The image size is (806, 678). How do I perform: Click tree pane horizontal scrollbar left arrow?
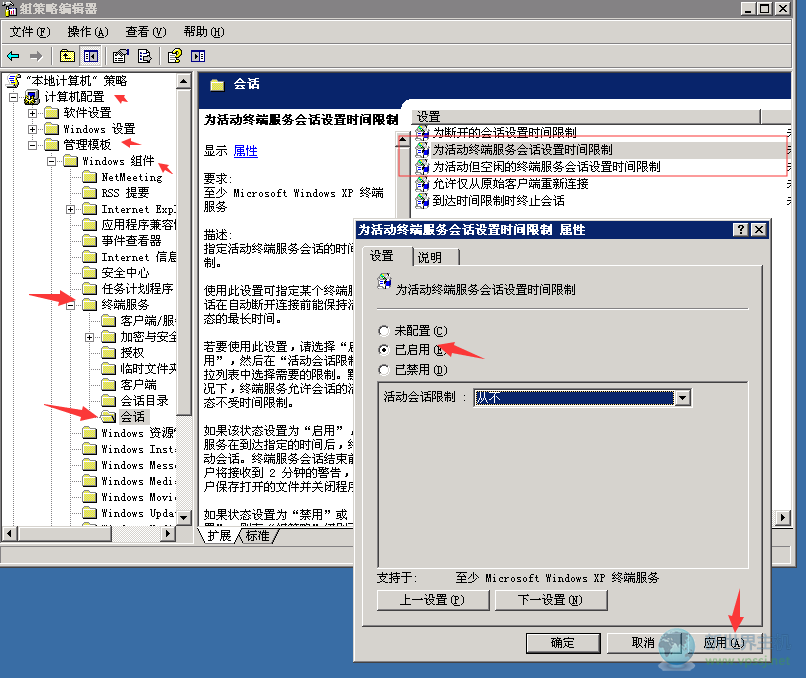coord(9,534)
